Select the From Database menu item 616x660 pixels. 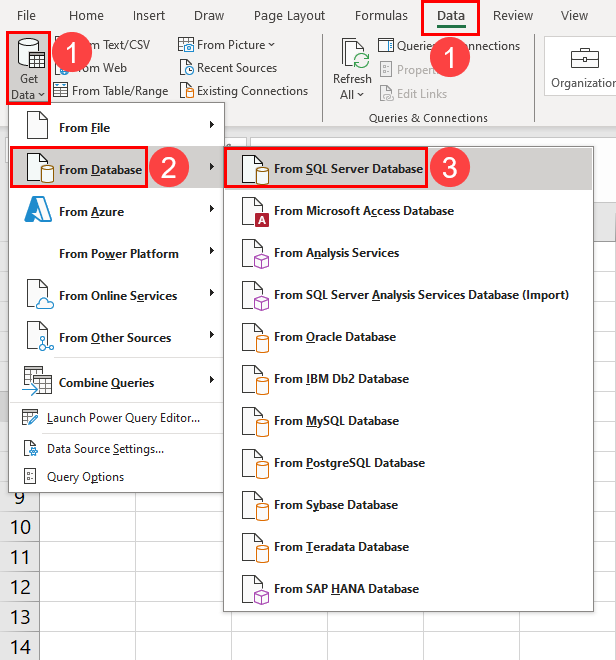pyautogui.click(x=117, y=167)
